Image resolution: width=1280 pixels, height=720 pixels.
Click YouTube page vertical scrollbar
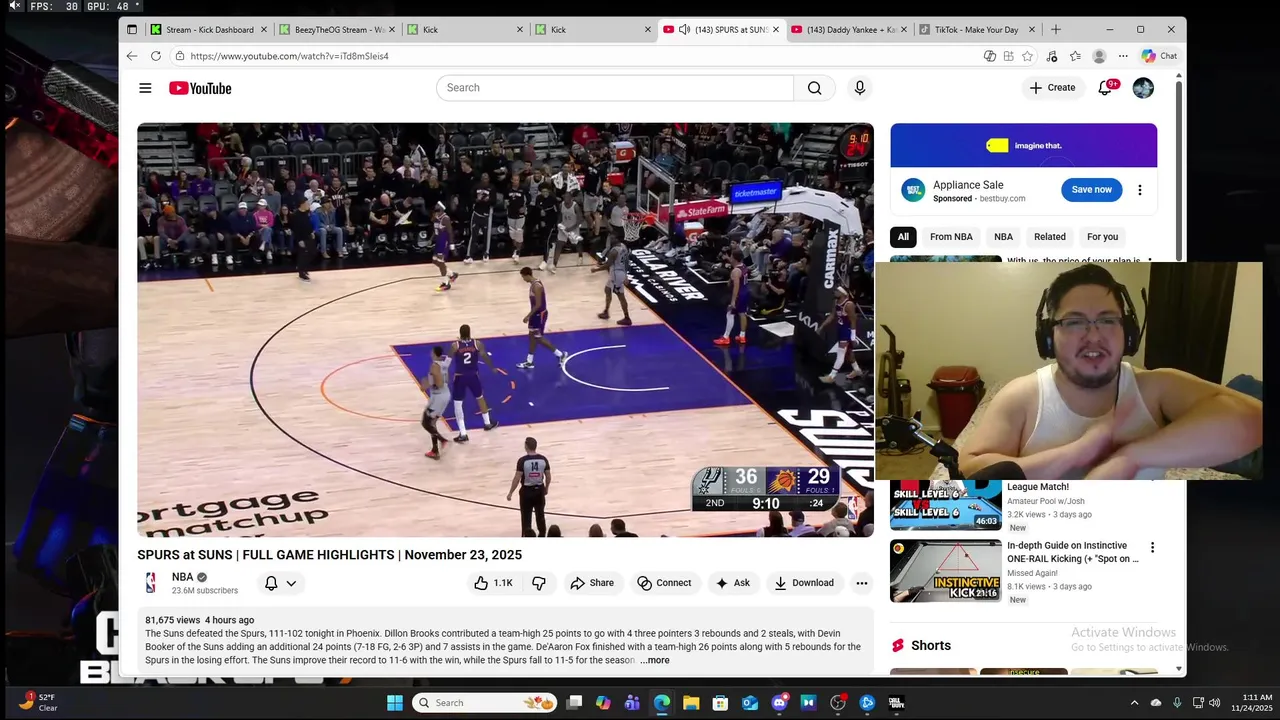click(1180, 170)
